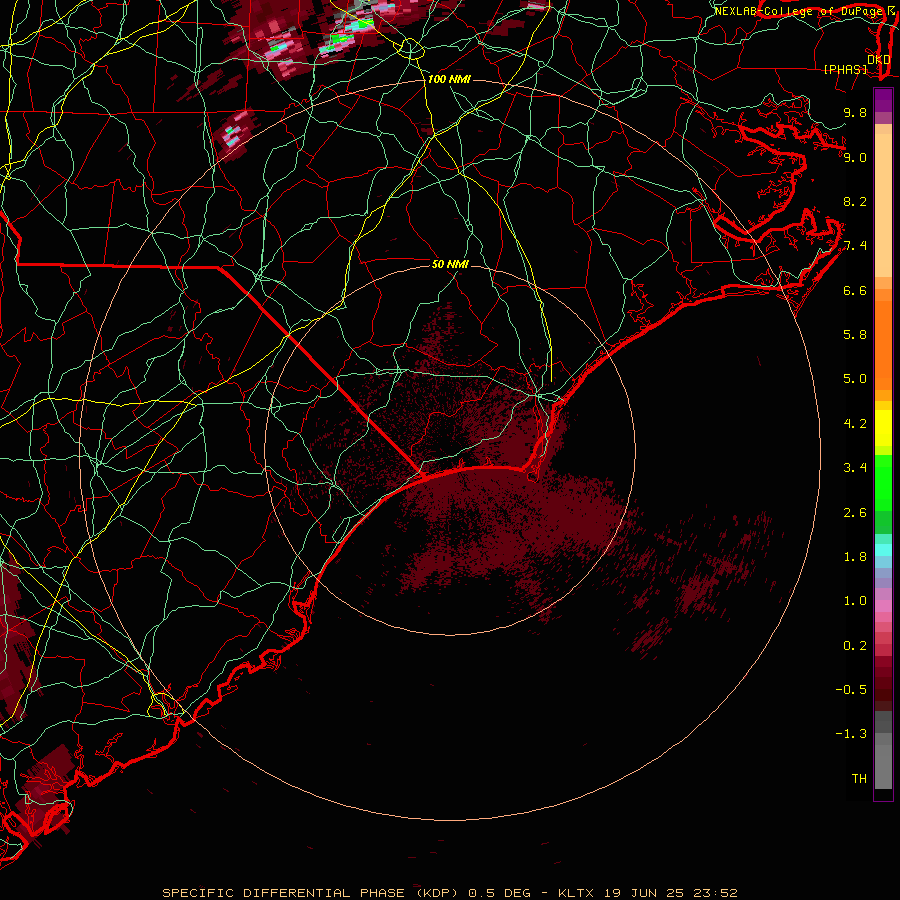Click the "50 NMI" range ring label
900x900 pixels.
click(450, 264)
